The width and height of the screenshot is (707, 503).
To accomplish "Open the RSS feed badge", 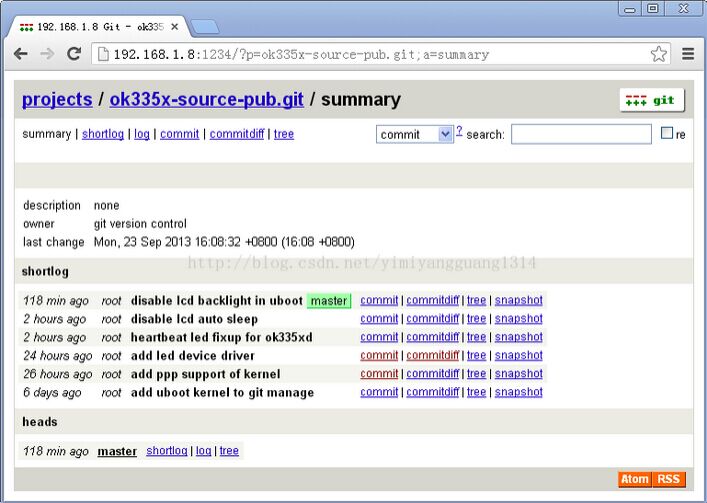I will (x=669, y=479).
